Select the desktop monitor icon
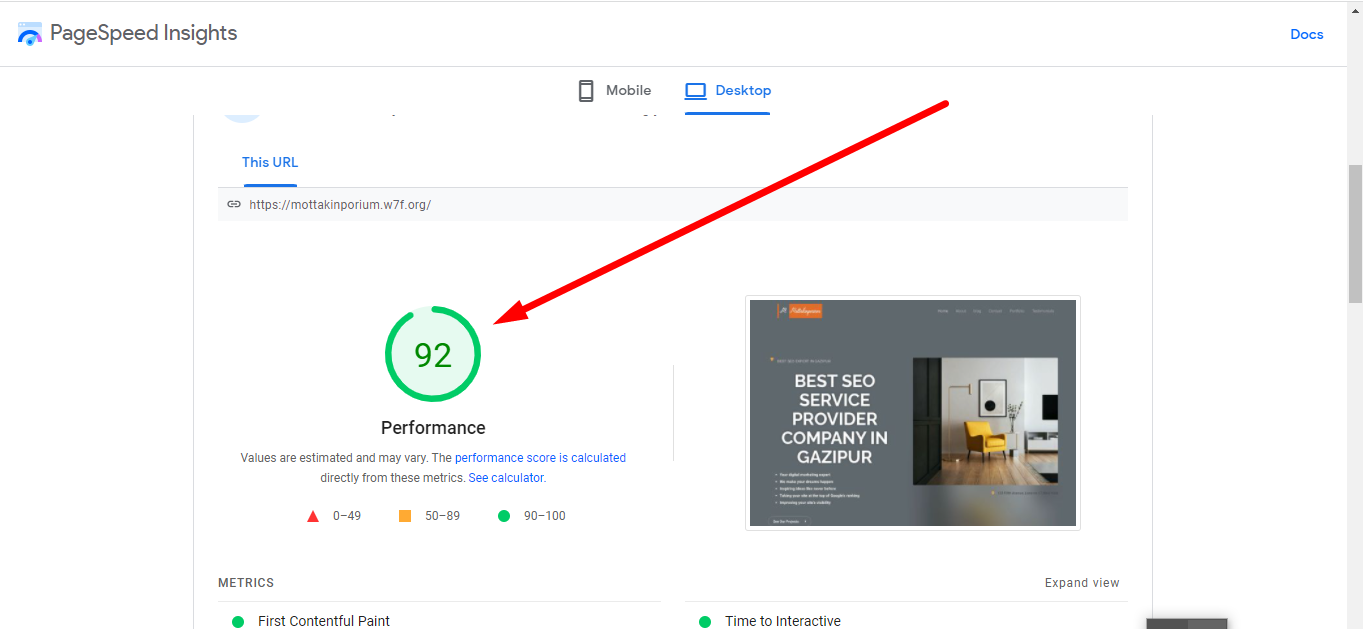1363x629 pixels. pos(695,90)
